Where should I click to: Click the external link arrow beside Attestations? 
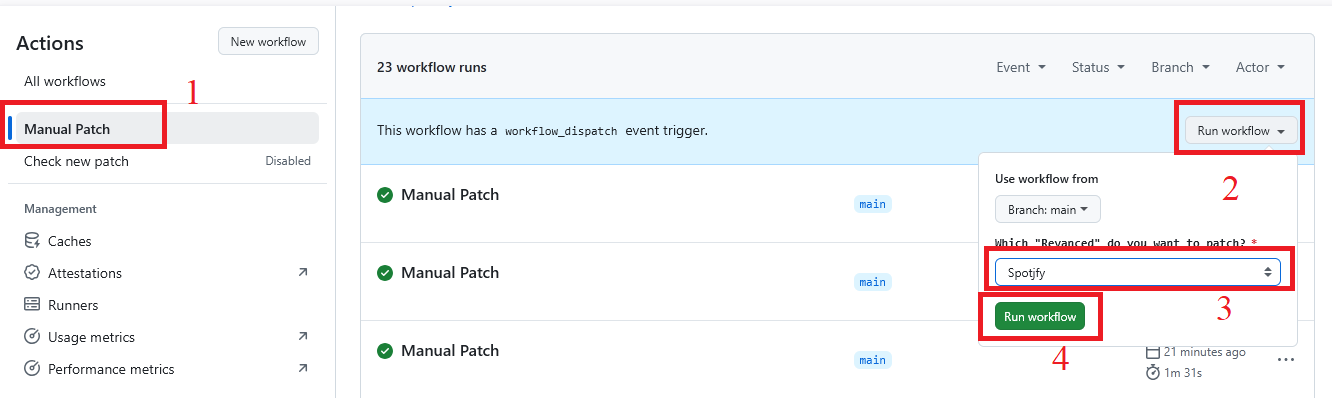(x=303, y=273)
